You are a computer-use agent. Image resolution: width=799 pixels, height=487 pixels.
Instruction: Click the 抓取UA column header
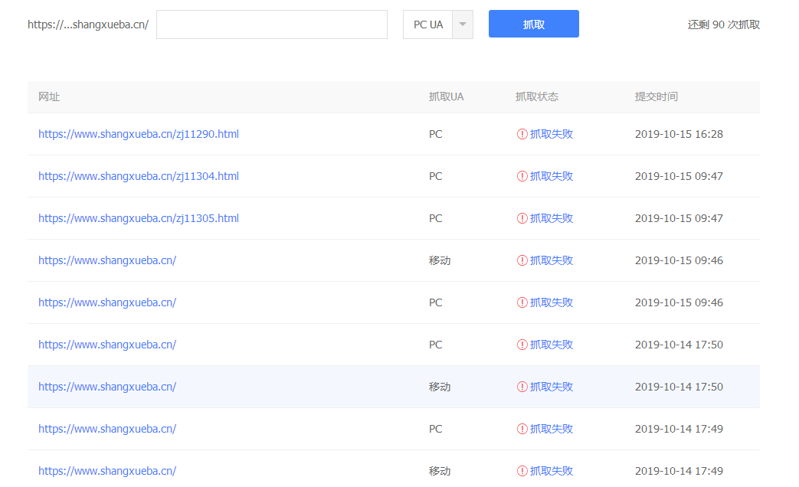click(x=446, y=97)
